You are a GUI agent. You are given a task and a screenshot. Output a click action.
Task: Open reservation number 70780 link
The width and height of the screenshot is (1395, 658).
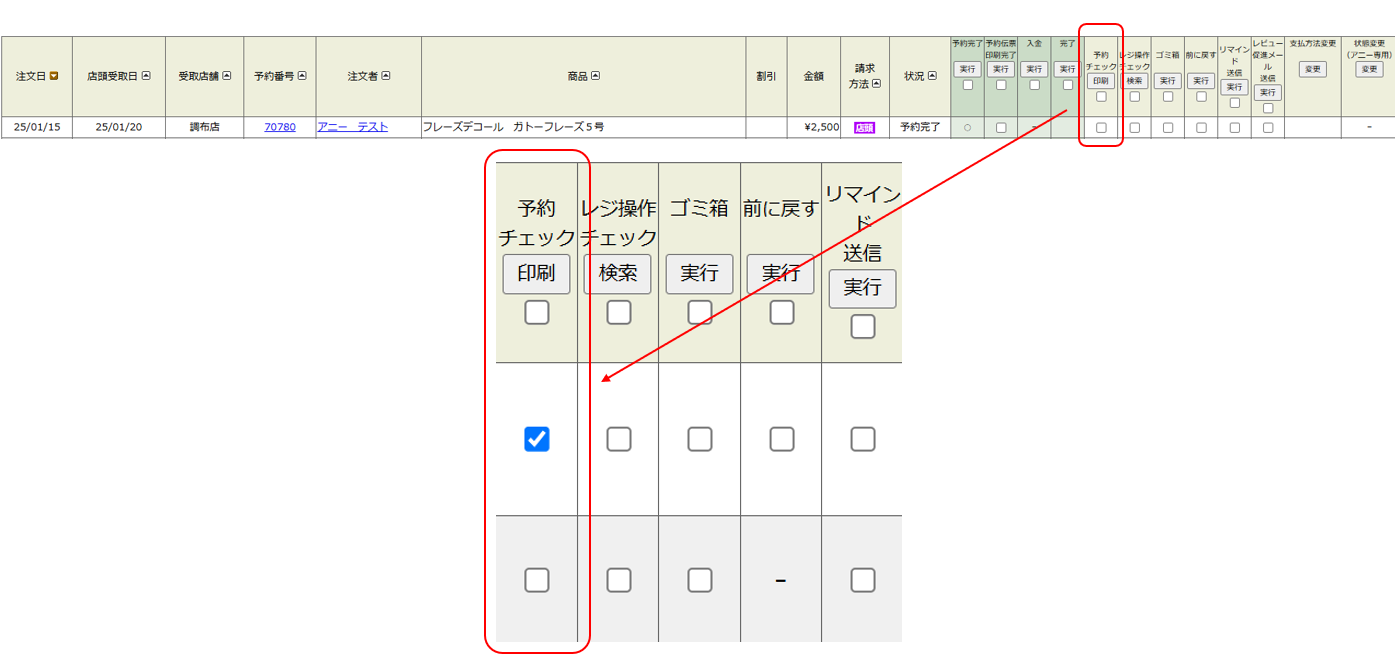tap(280, 128)
